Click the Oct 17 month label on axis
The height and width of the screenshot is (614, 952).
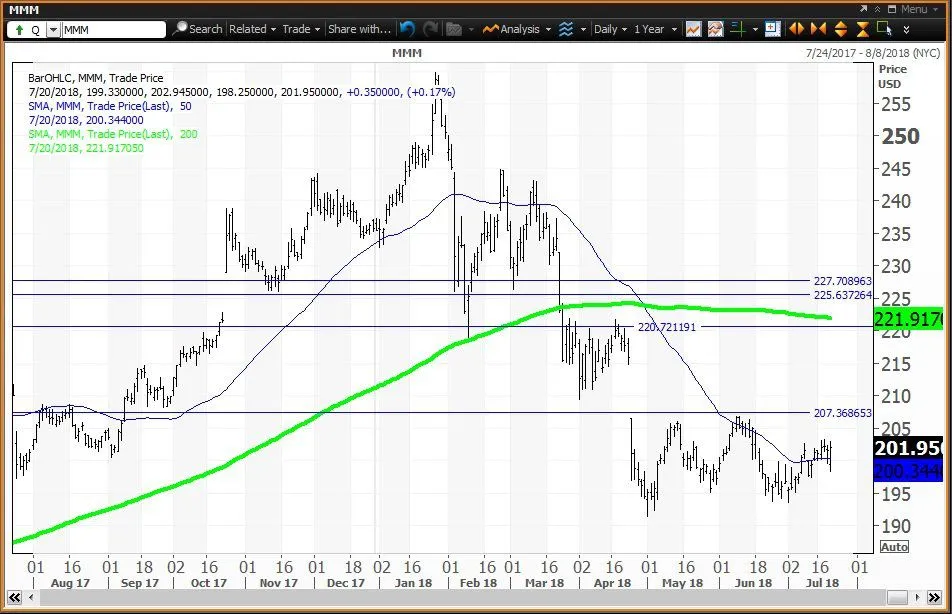208,583
